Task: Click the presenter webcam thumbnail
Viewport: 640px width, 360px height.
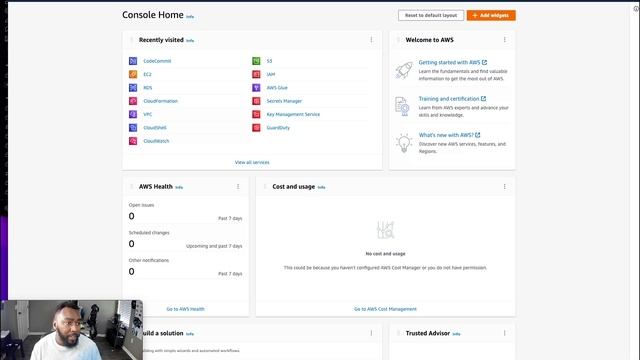Action: (x=72, y=330)
